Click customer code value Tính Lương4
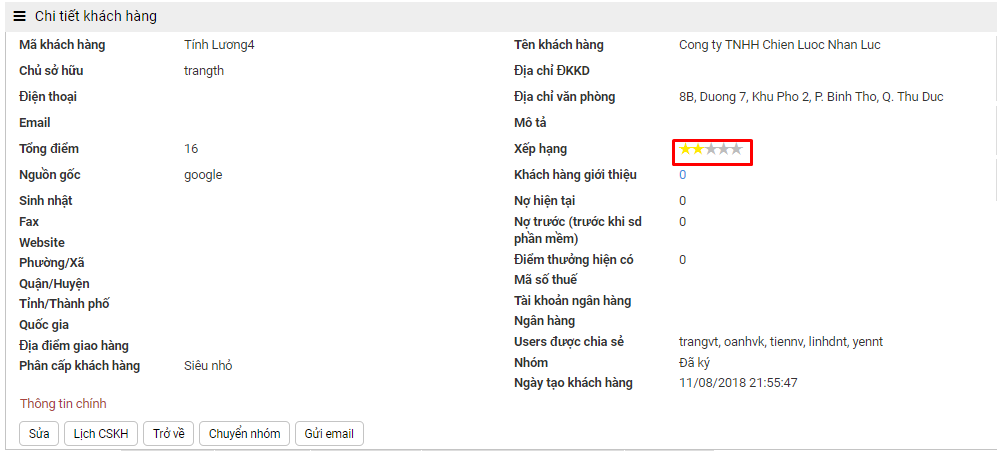Viewport: 997px width, 451px height. (x=219, y=45)
